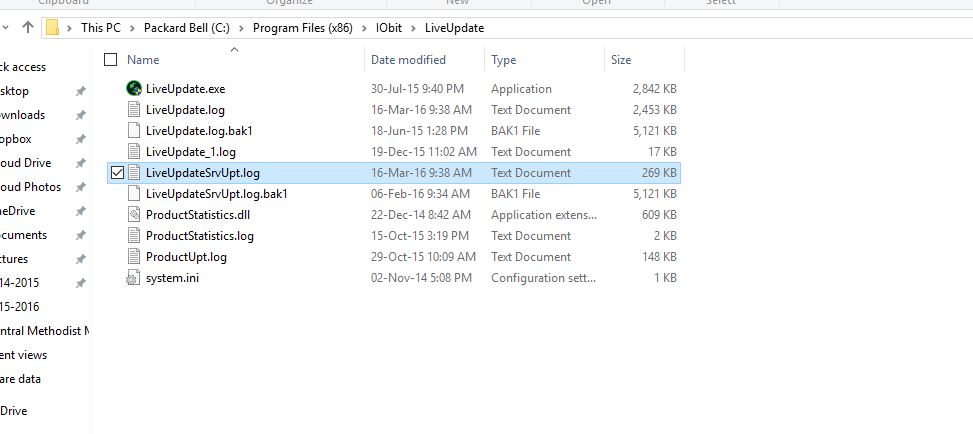Click the pin icon beside Dropbox
Viewport: 973px width, 434px height.
[80, 139]
